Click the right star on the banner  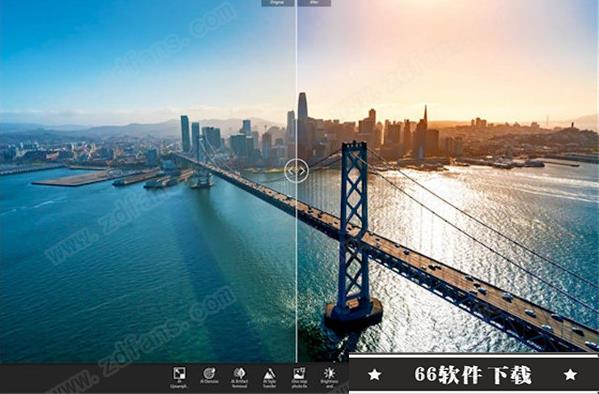[x=570, y=375]
